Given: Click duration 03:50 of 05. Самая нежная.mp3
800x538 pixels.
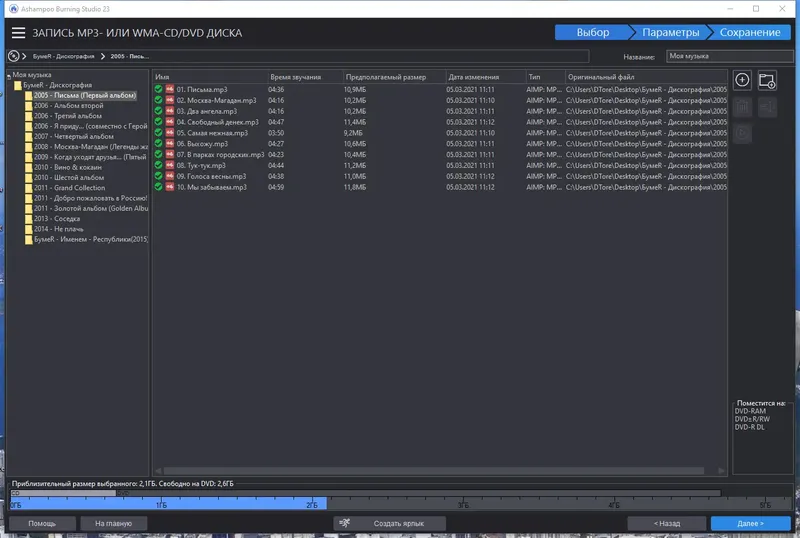Looking at the screenshot, I should [276, 133].
